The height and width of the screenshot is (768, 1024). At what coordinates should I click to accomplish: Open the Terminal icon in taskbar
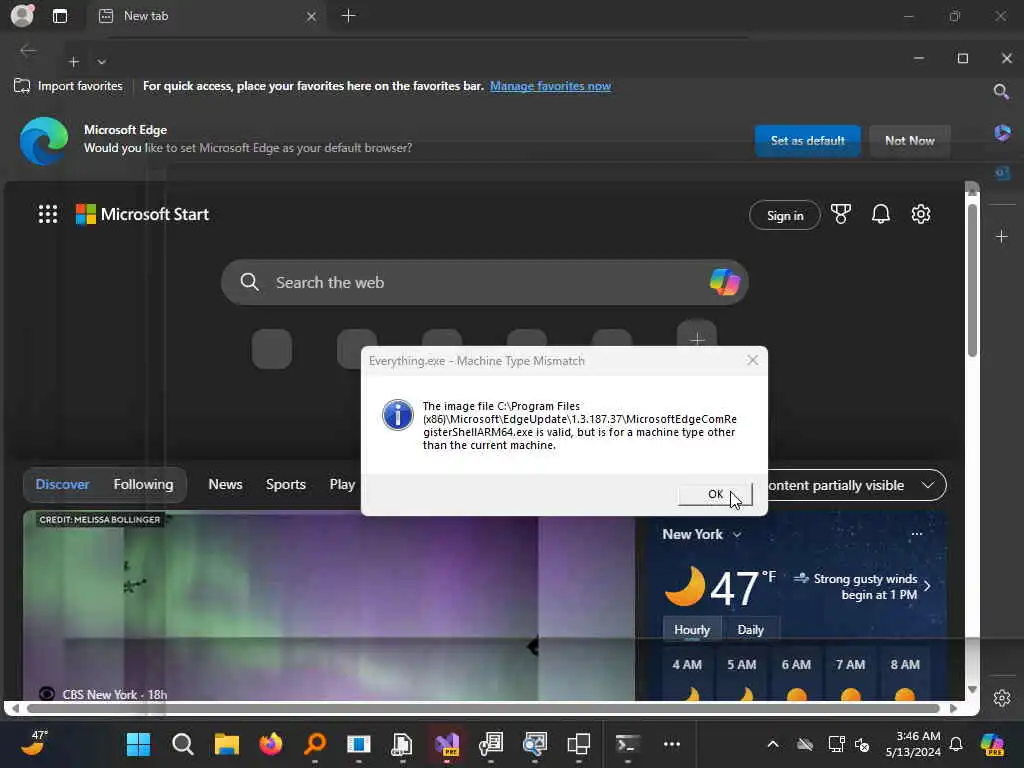click(627, 744)
